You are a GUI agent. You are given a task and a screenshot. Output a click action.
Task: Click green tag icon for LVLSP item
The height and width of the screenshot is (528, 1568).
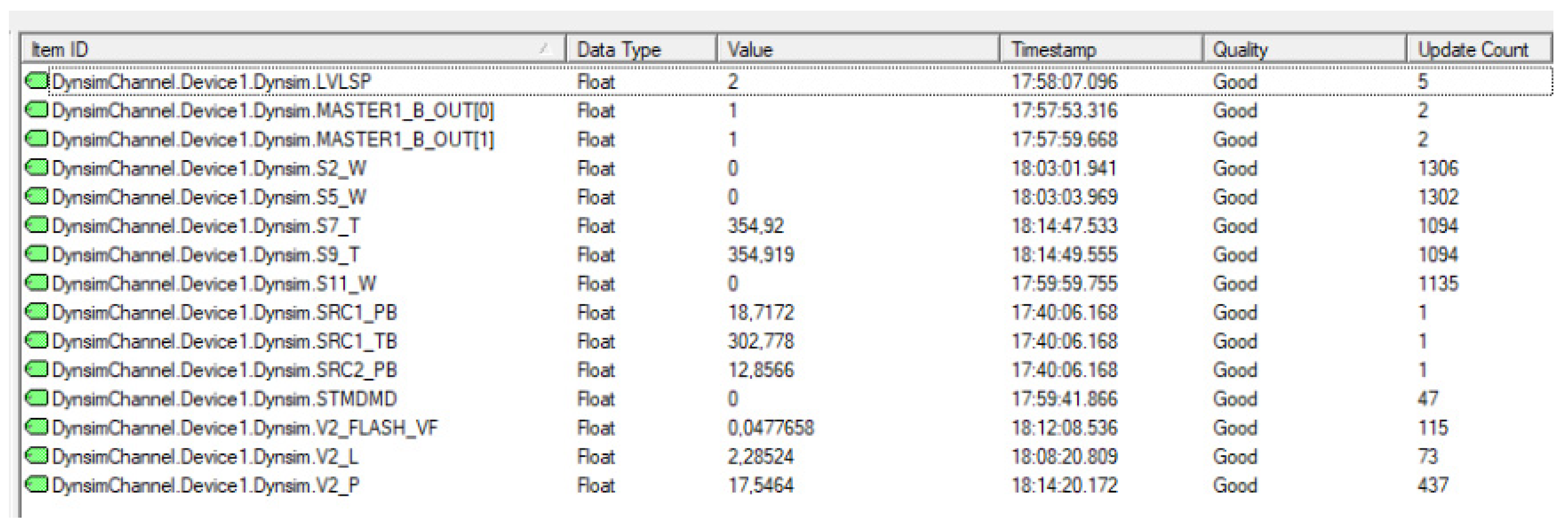[x=37, y=81]
